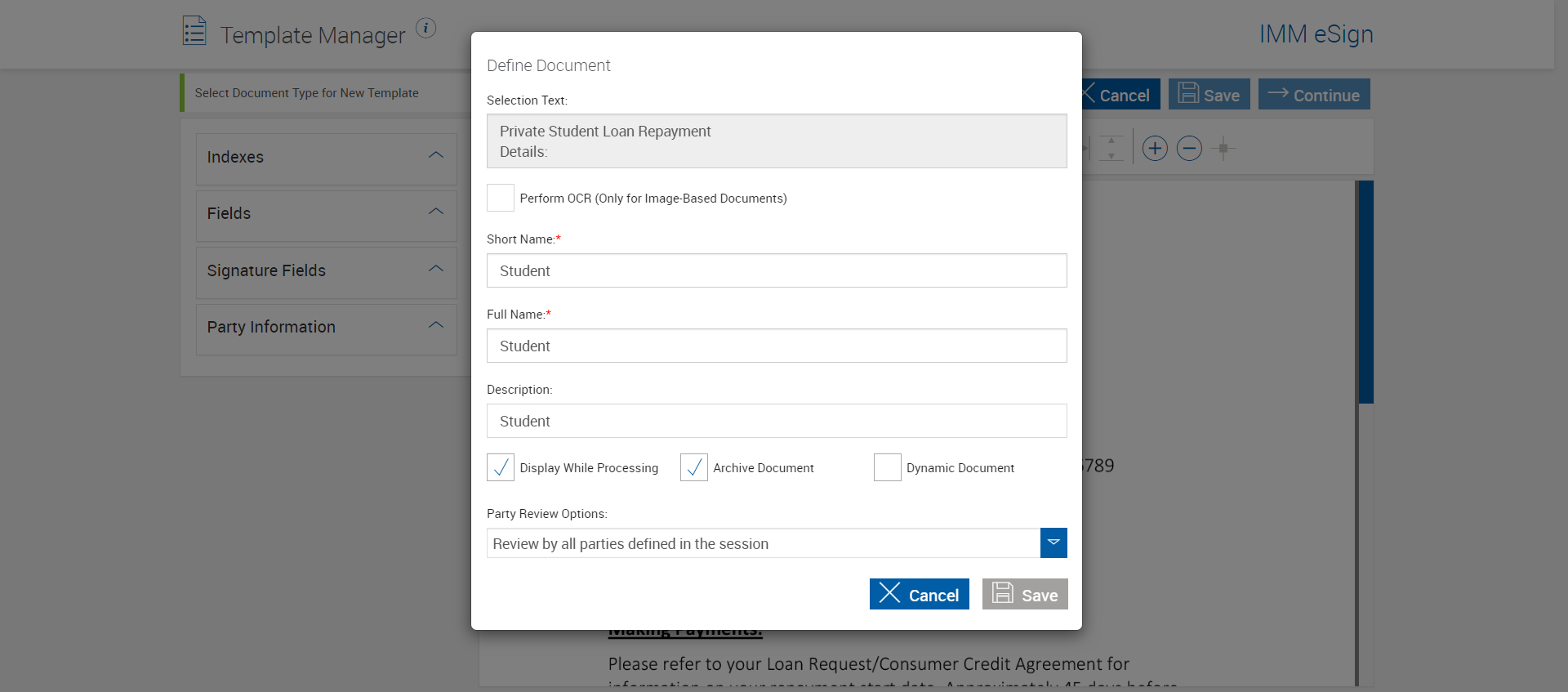Click the Template Manager document list icon

(x=194, y=31)
